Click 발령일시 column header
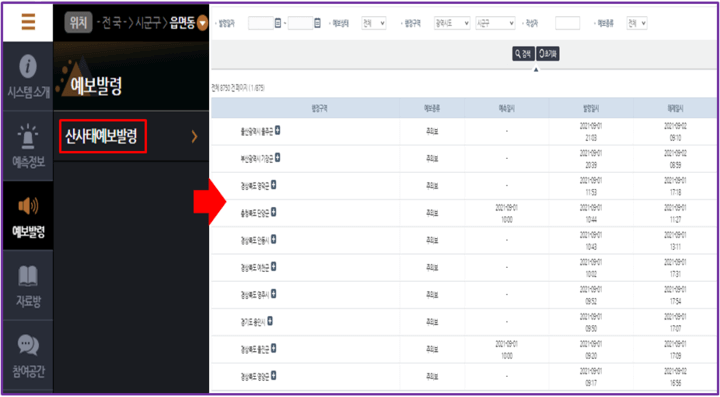Screen dimensions: 720x397 click(590, 108)
